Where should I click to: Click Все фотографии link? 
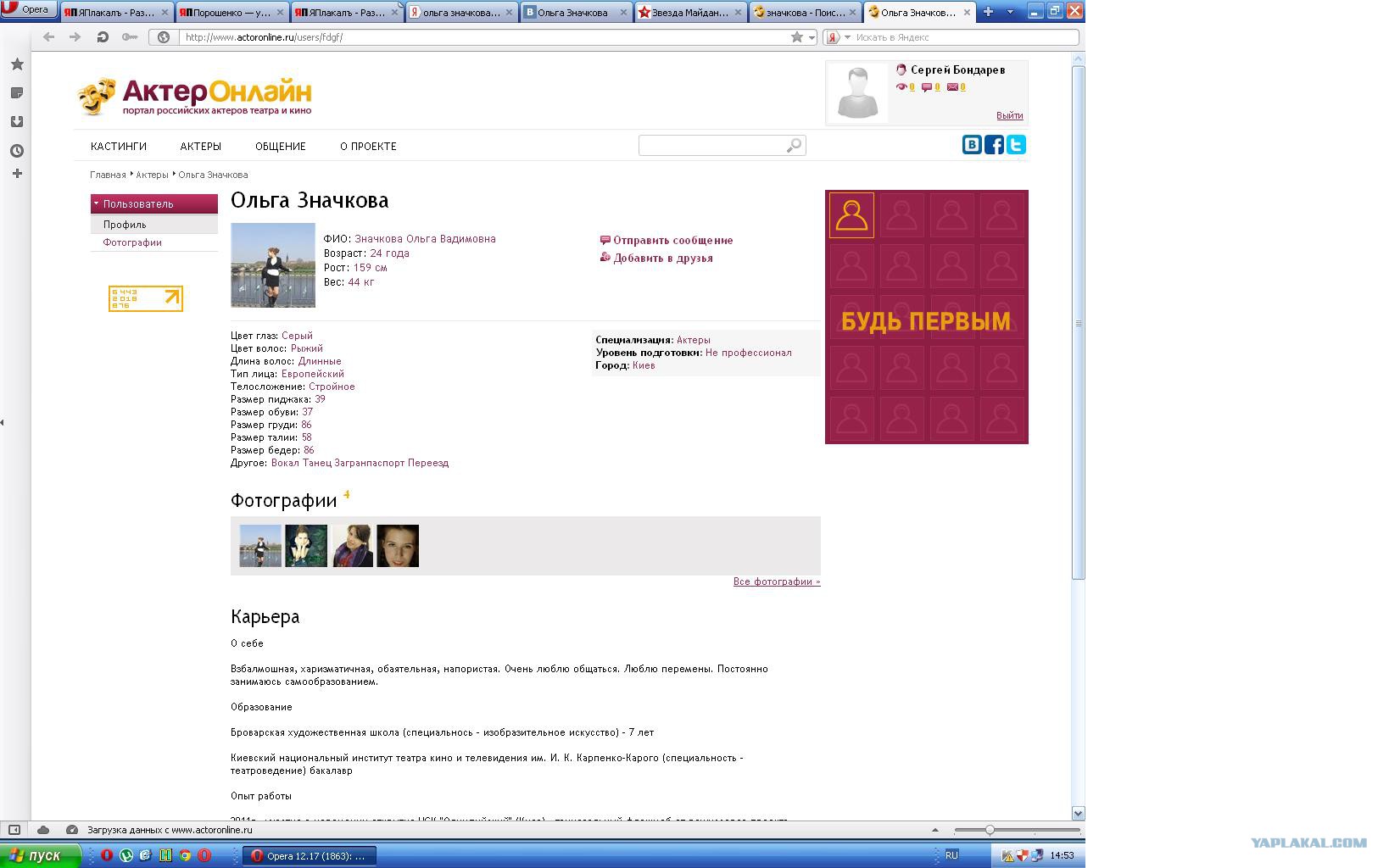(776, 581)
